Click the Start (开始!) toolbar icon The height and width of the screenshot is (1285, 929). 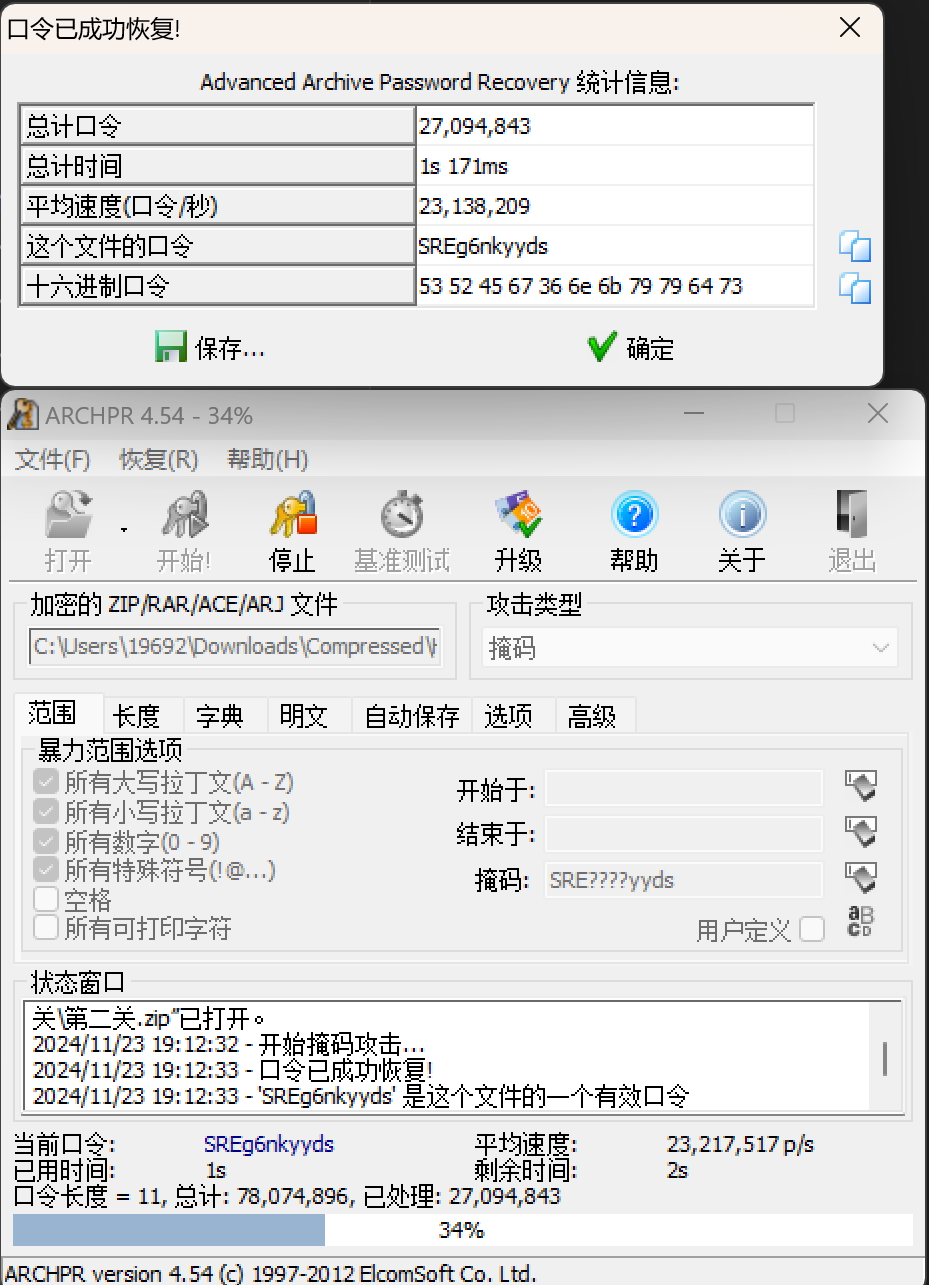coord(184,530)
